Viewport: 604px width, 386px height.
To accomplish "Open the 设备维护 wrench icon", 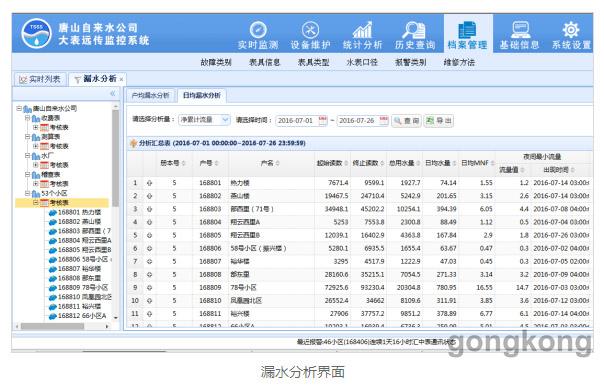I will coord(310,30).
